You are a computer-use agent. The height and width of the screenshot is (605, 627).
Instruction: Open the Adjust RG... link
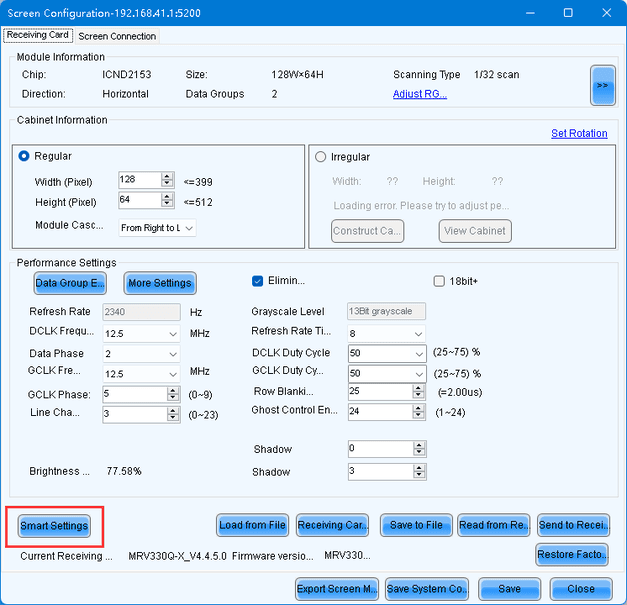[x=419, y=94]
